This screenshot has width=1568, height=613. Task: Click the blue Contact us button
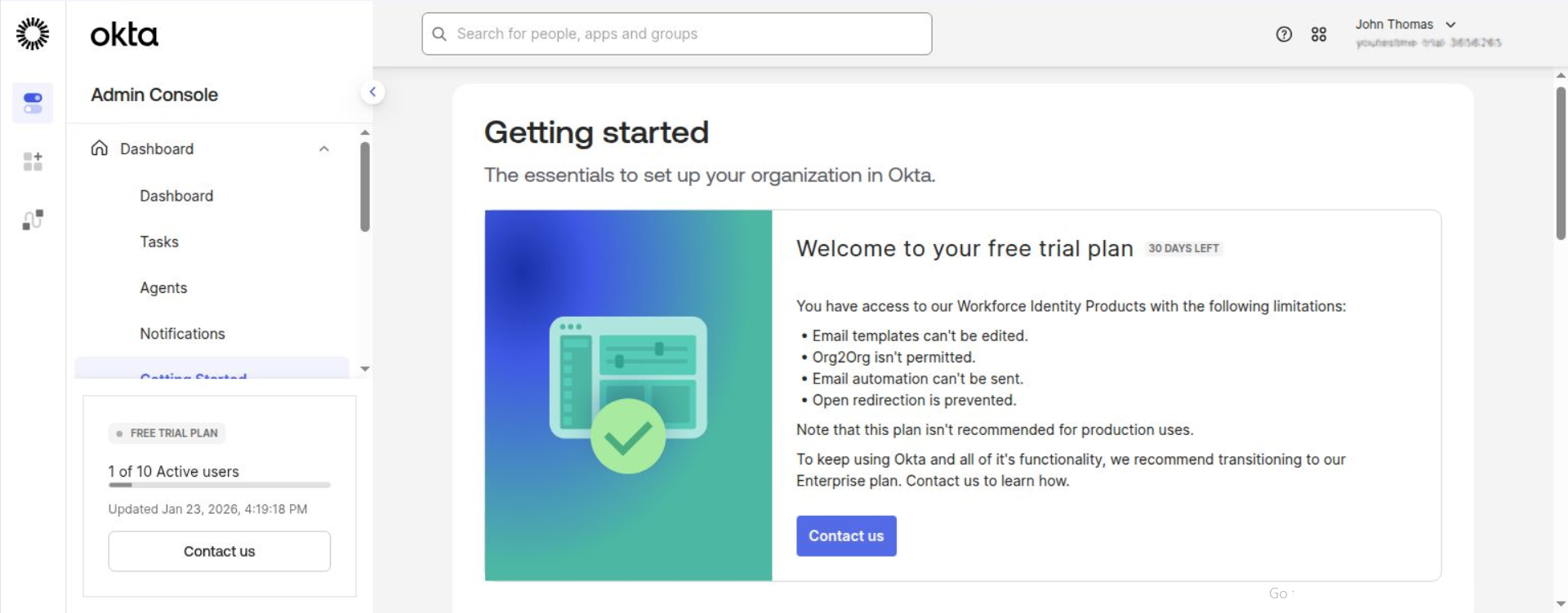coord(846,536)
